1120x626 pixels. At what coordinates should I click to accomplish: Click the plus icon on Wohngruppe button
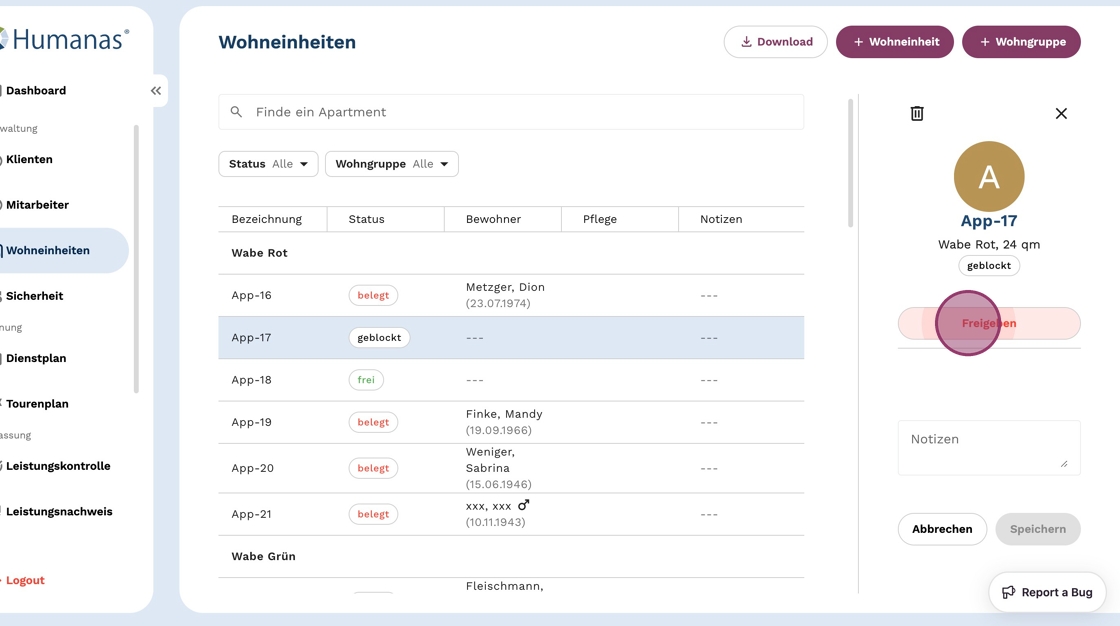[985, 42]
